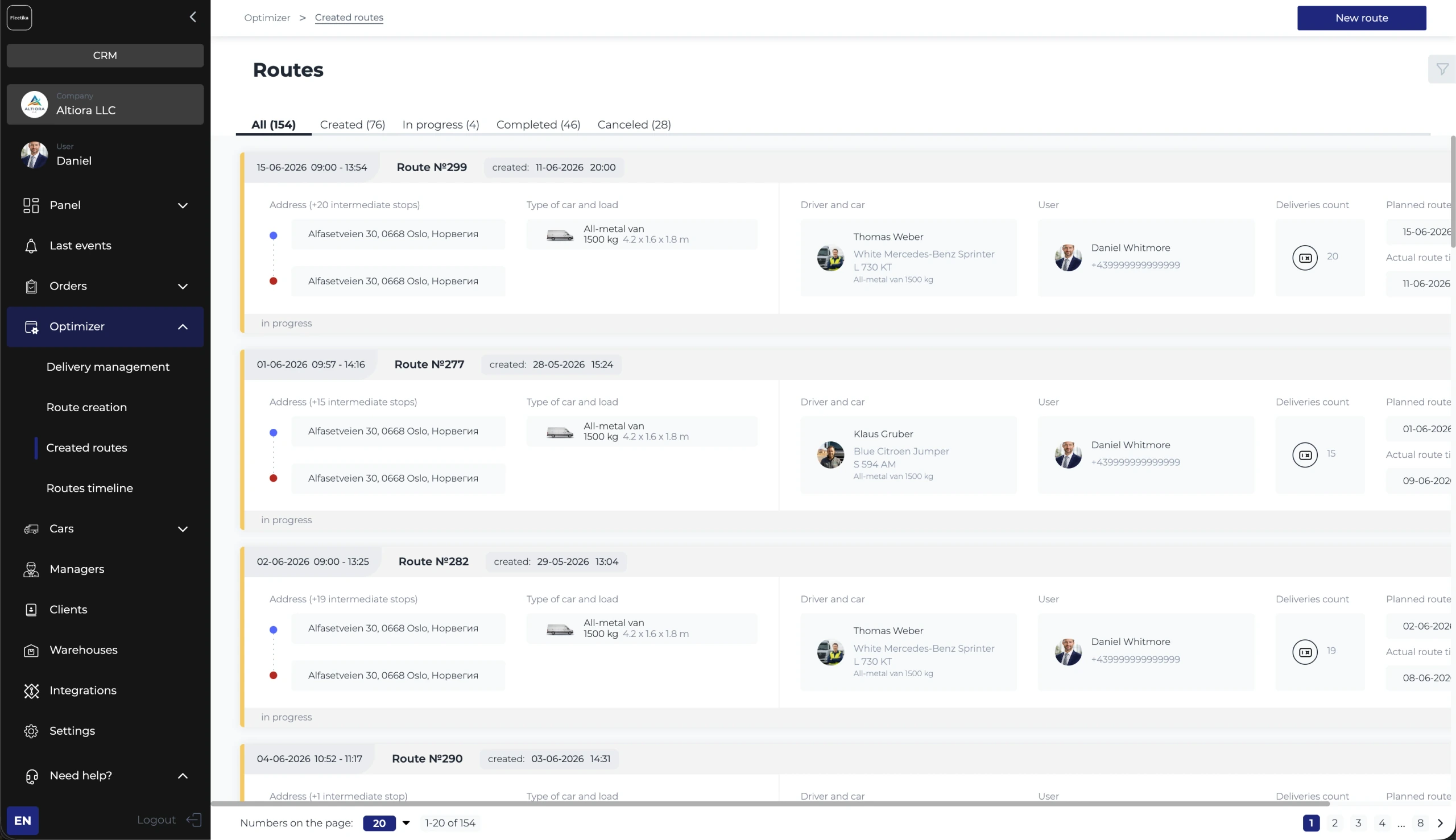Image resolution: width=1456 pixels, height=840 pixels.
Task: Click the van icon in Route №282
Action: click(560, 630)
